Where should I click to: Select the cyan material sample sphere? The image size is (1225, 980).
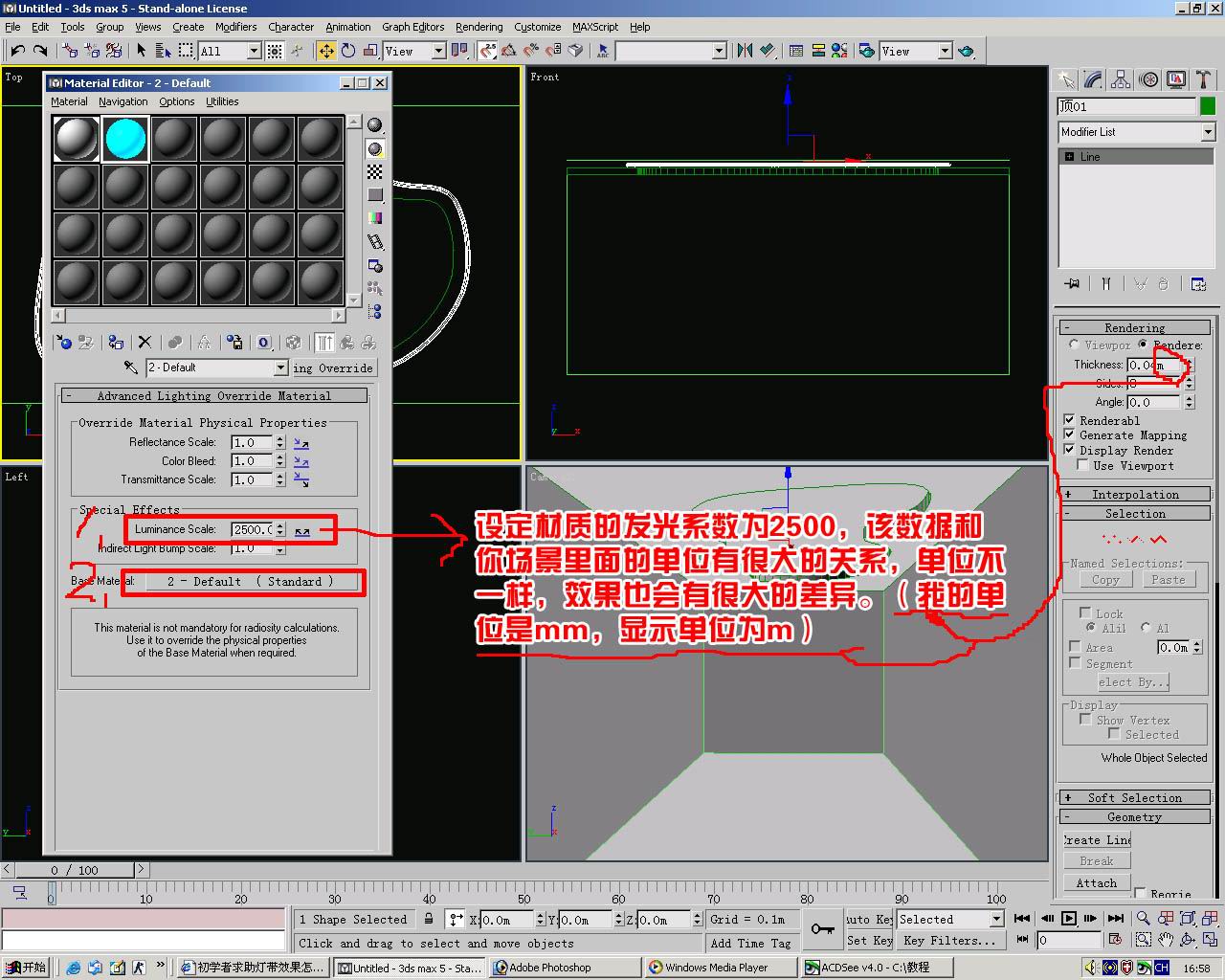[125, 139]
